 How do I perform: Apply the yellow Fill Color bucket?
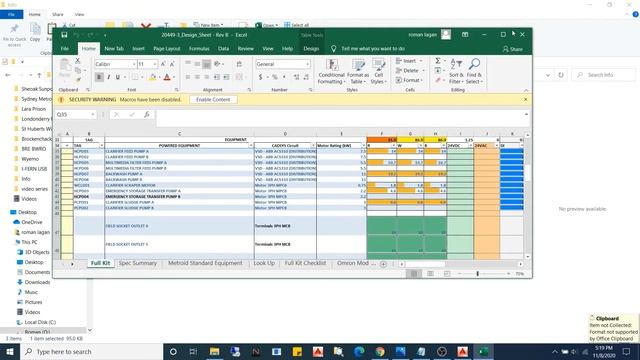click(x=152, y=77)
